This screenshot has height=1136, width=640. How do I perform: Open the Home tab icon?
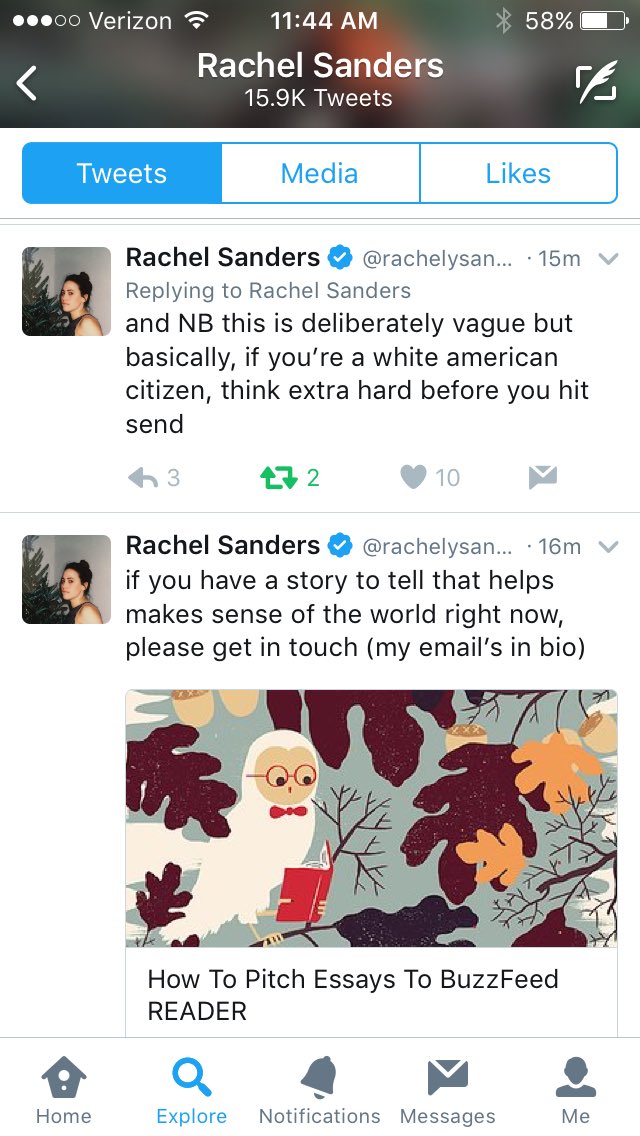(x=64, y=1077)
